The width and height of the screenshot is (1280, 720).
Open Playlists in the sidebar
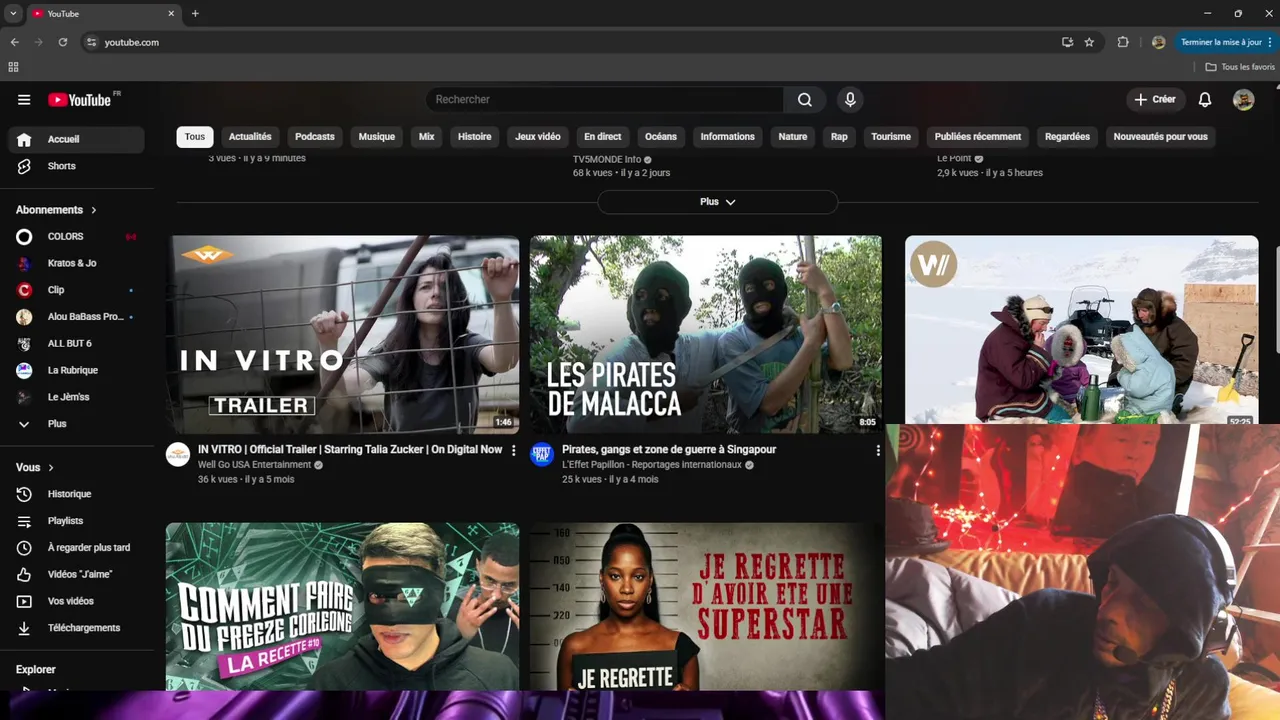coord(76,521)
